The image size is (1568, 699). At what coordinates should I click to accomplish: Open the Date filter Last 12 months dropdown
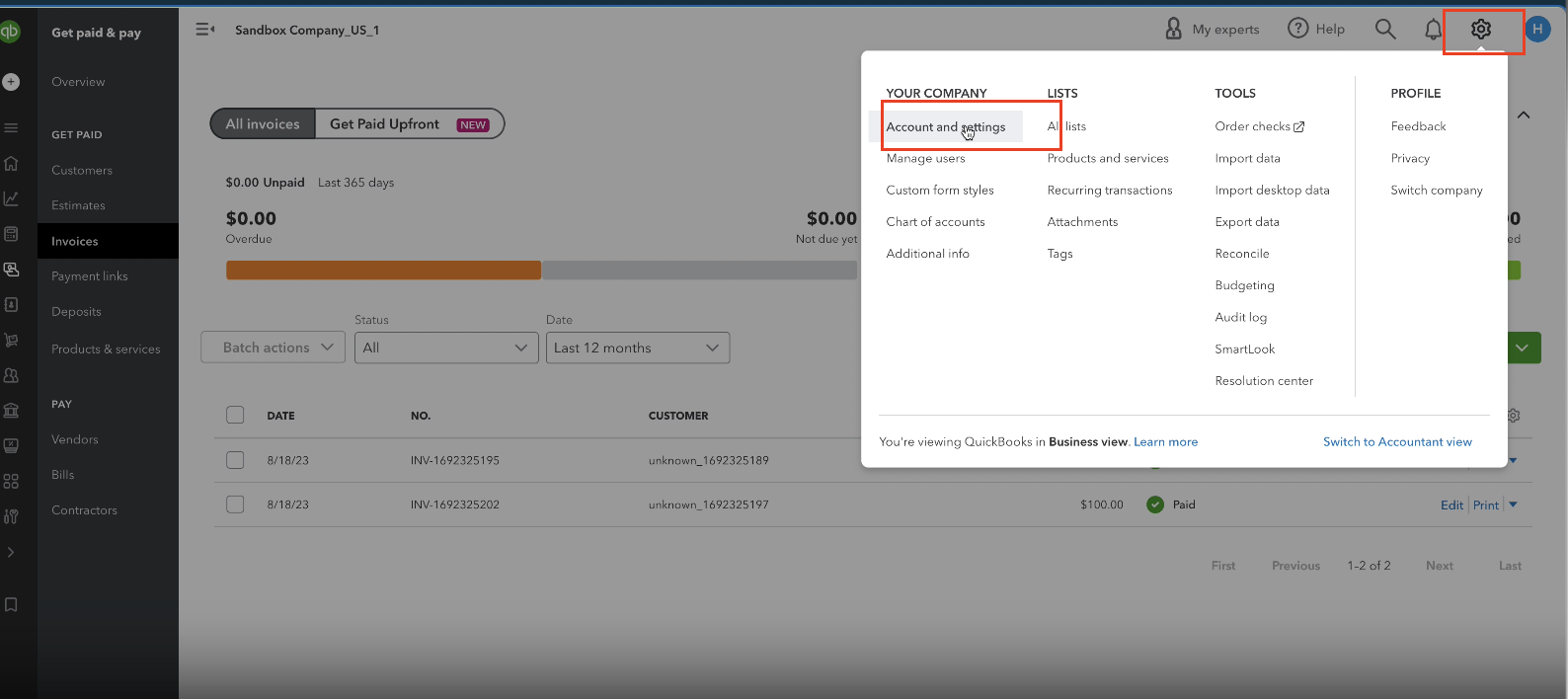click(638, 348)
